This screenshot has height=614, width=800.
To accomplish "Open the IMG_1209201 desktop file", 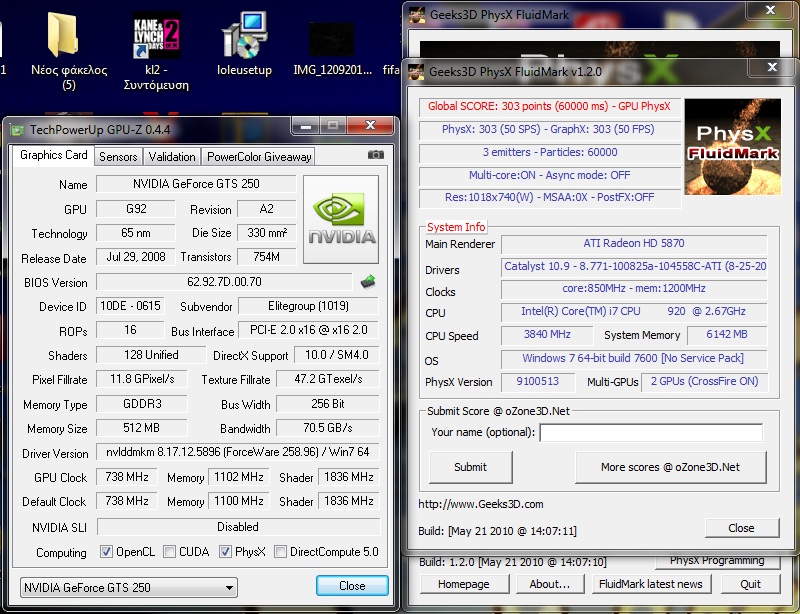I will pos(332,39).
